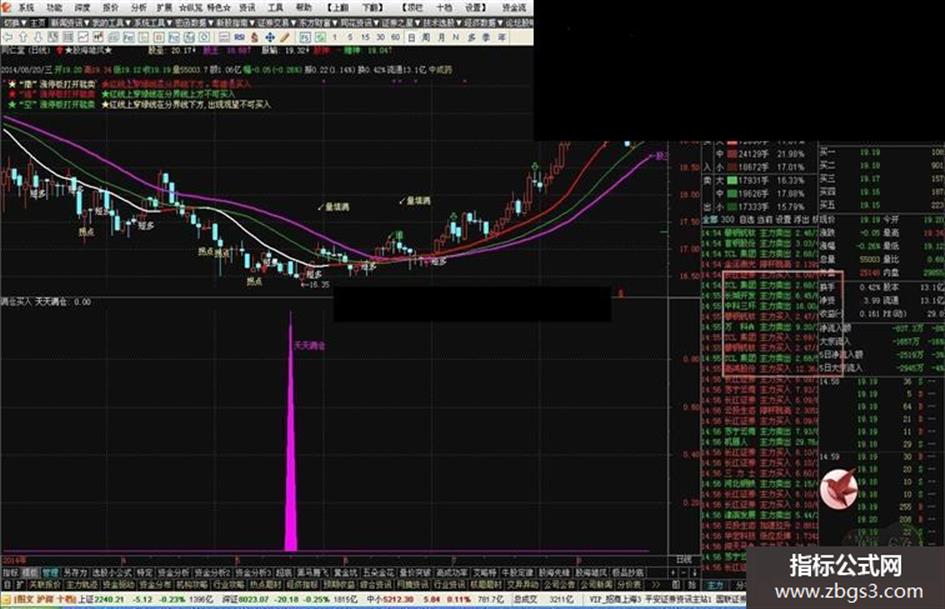Viewport: 945px width, 609px height.
Task: Select the 全部 filter tab in trade list
Action: point(711,219)
